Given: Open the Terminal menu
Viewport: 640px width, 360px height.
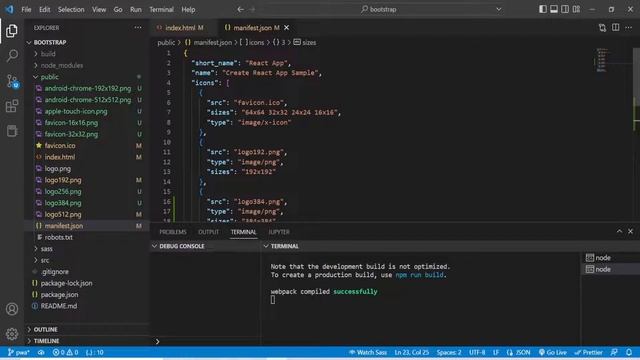Looking at the screenshot, I should point(161,9).
